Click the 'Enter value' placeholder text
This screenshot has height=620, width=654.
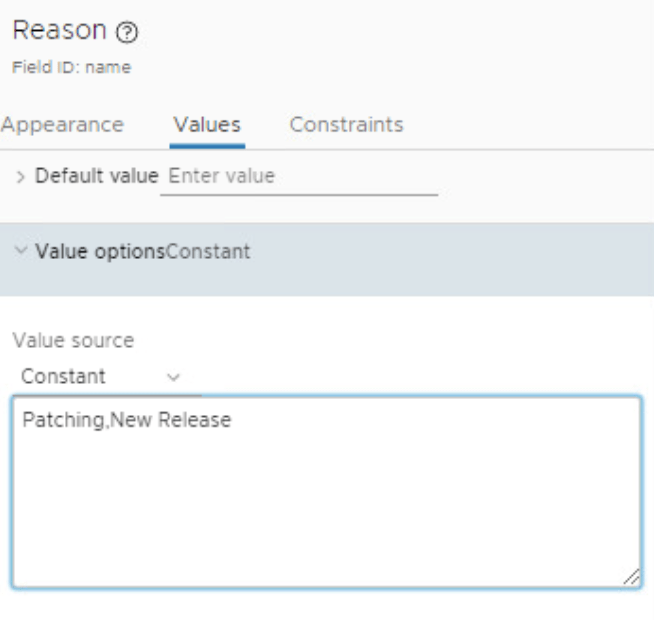[x=222, y=176]
